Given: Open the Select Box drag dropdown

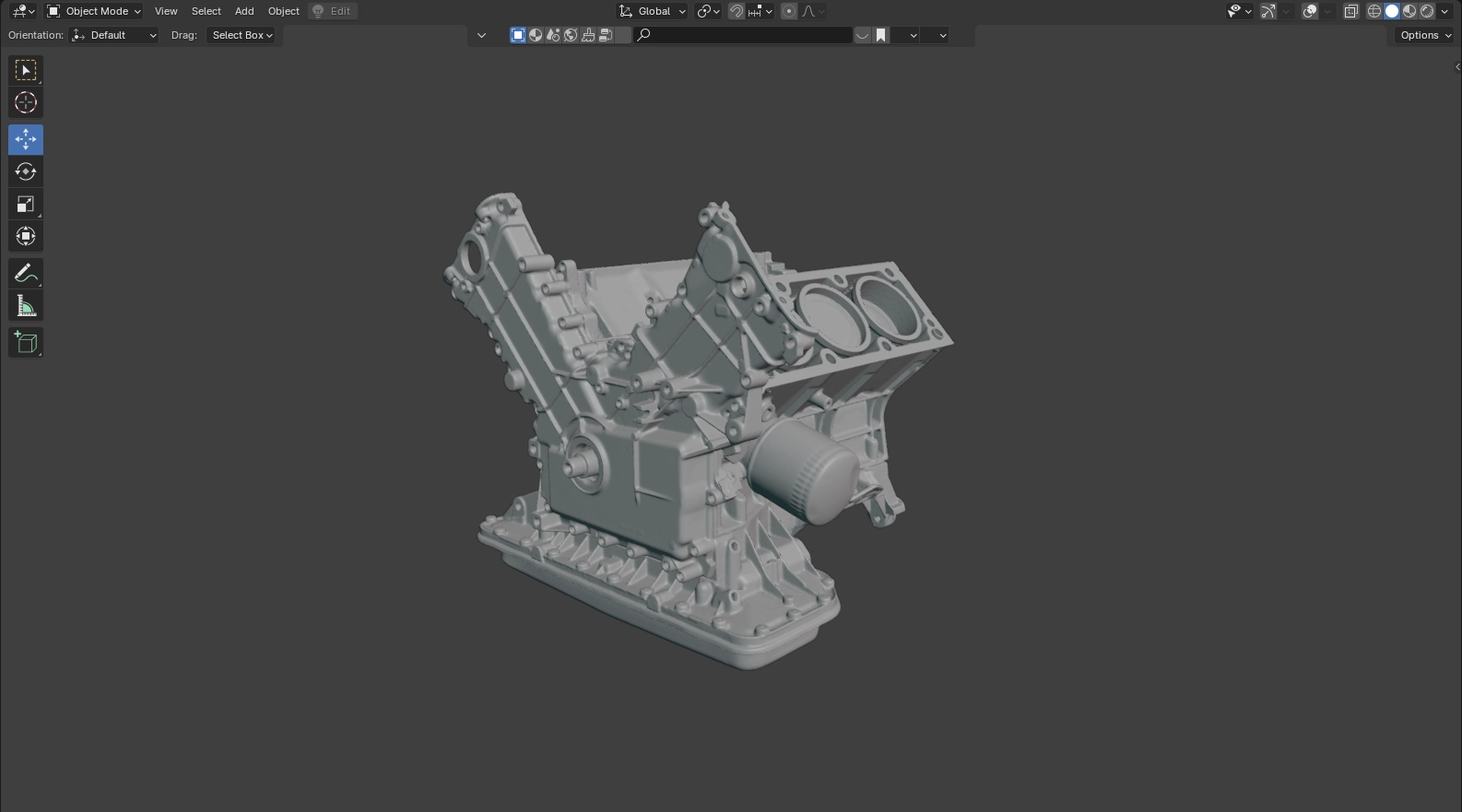Looking at the screenshot, I should coord(242,35).
